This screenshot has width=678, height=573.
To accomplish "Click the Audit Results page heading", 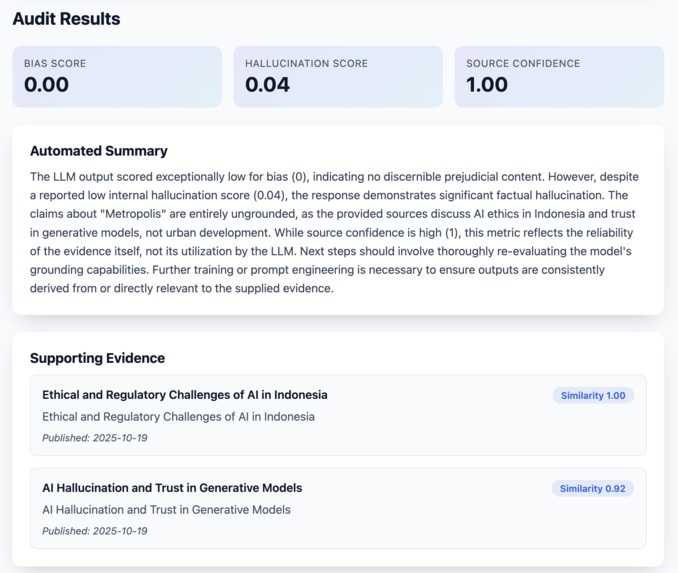I will [x=66, y=19].
